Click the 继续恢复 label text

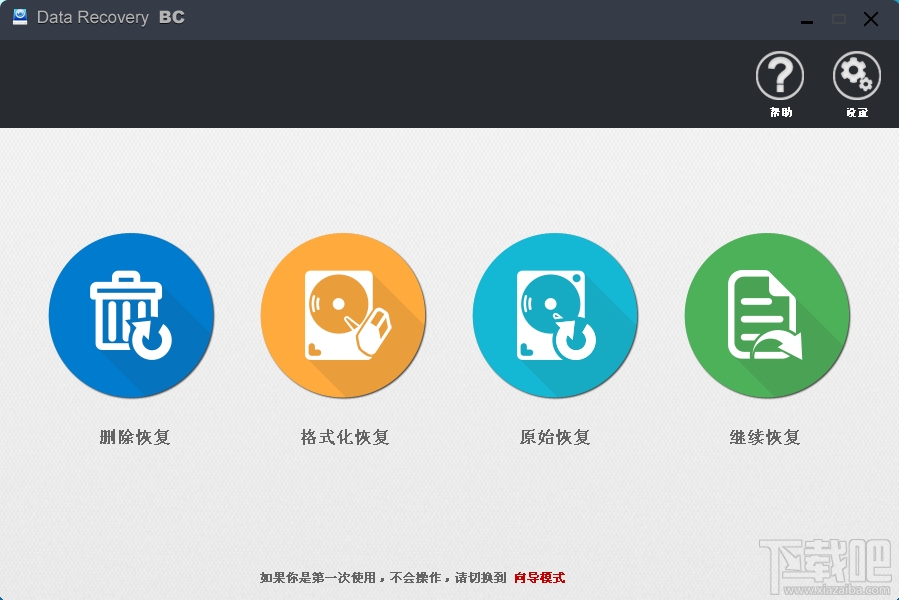pyautogui.click(x=766, y=437)
